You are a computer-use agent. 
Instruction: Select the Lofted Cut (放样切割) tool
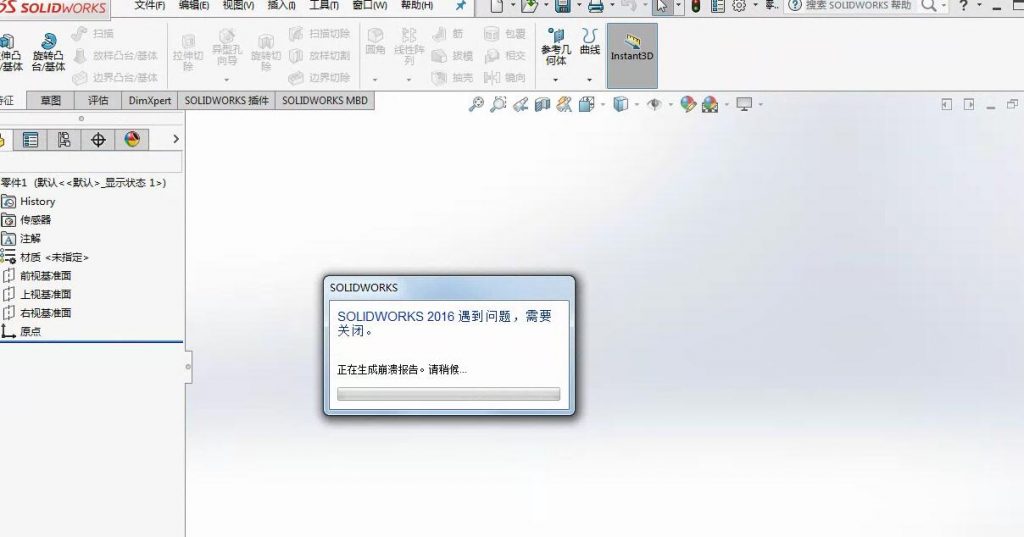pyautogui.click(x=319, y=56)
